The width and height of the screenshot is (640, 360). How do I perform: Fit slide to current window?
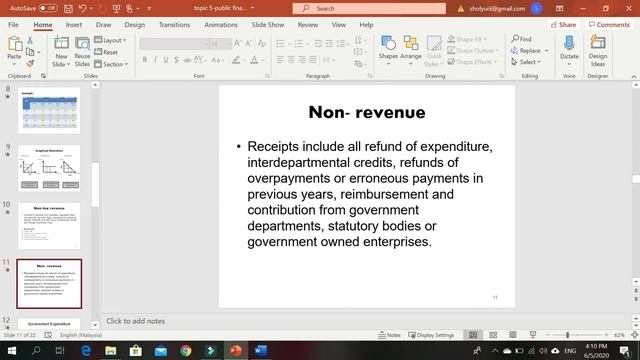click(634, 335)
